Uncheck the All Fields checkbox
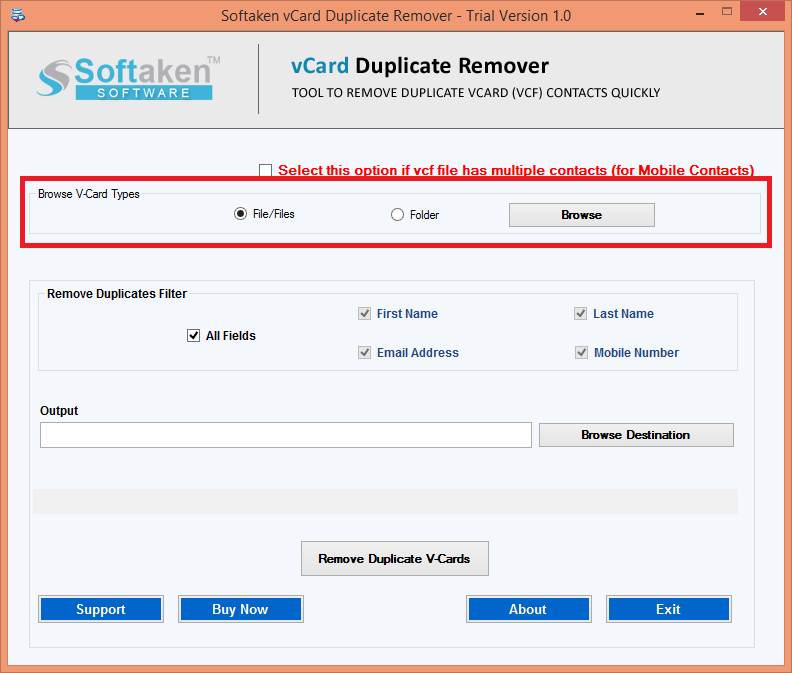792x673 pixels. pos(193,335)
